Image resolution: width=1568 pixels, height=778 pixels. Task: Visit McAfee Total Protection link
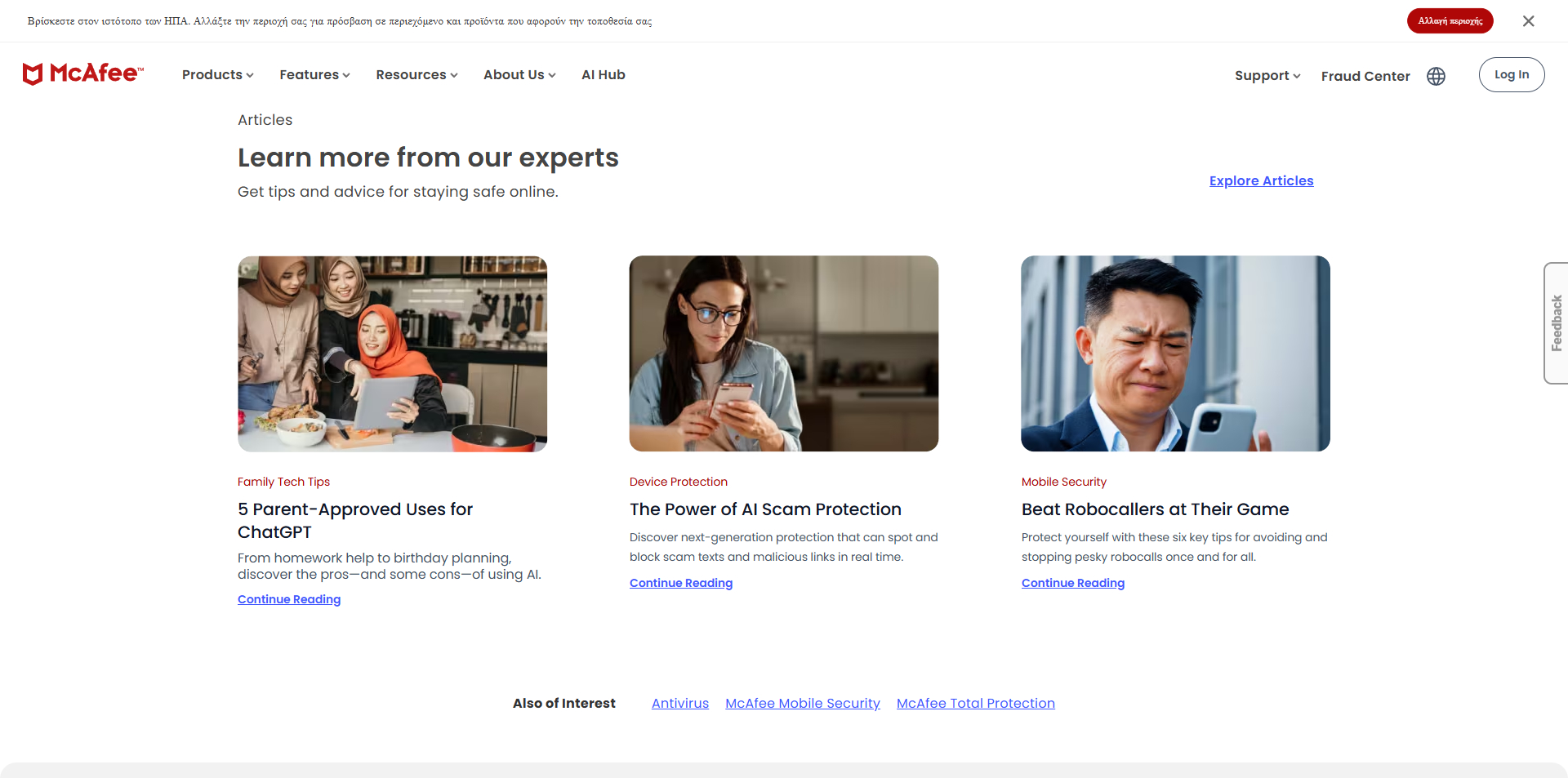[975, 704]
